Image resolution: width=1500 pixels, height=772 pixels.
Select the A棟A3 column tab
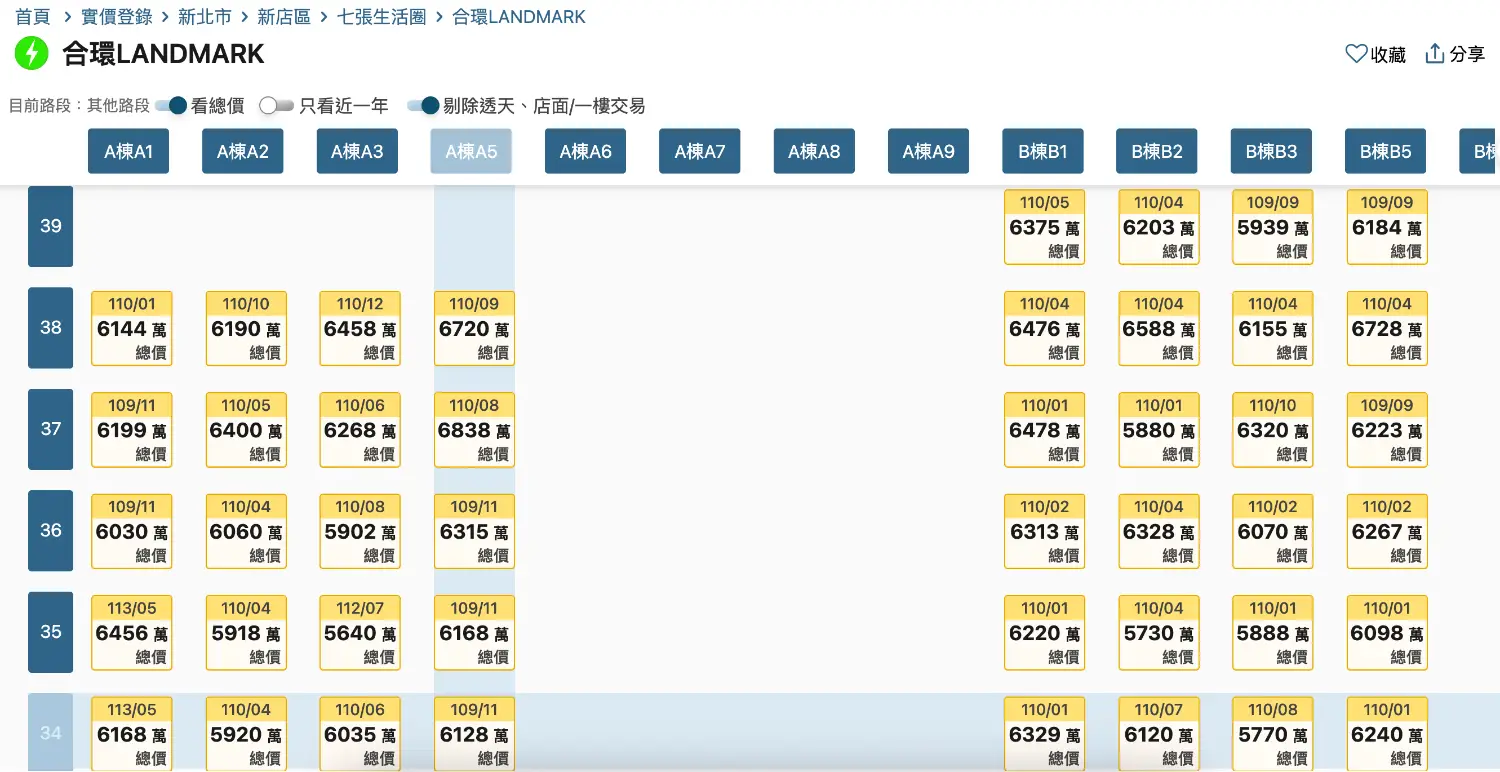click(x=357, y=151)
